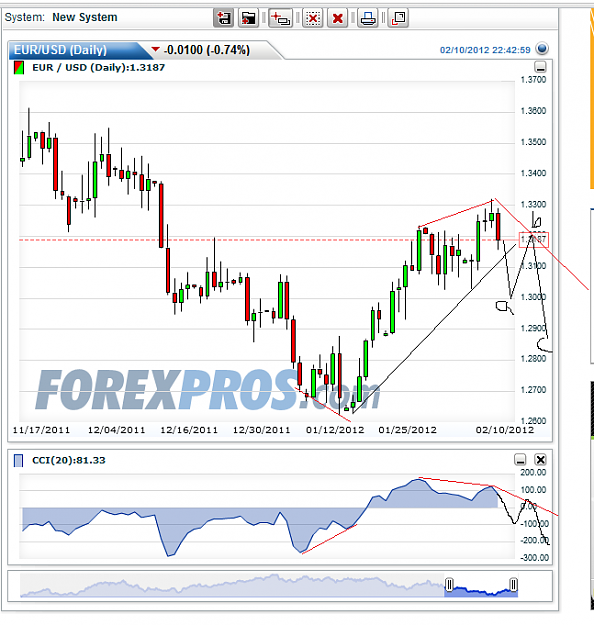Click the blue globe icon beside timestamp
594x625 pixels.
tap(542, 49)
